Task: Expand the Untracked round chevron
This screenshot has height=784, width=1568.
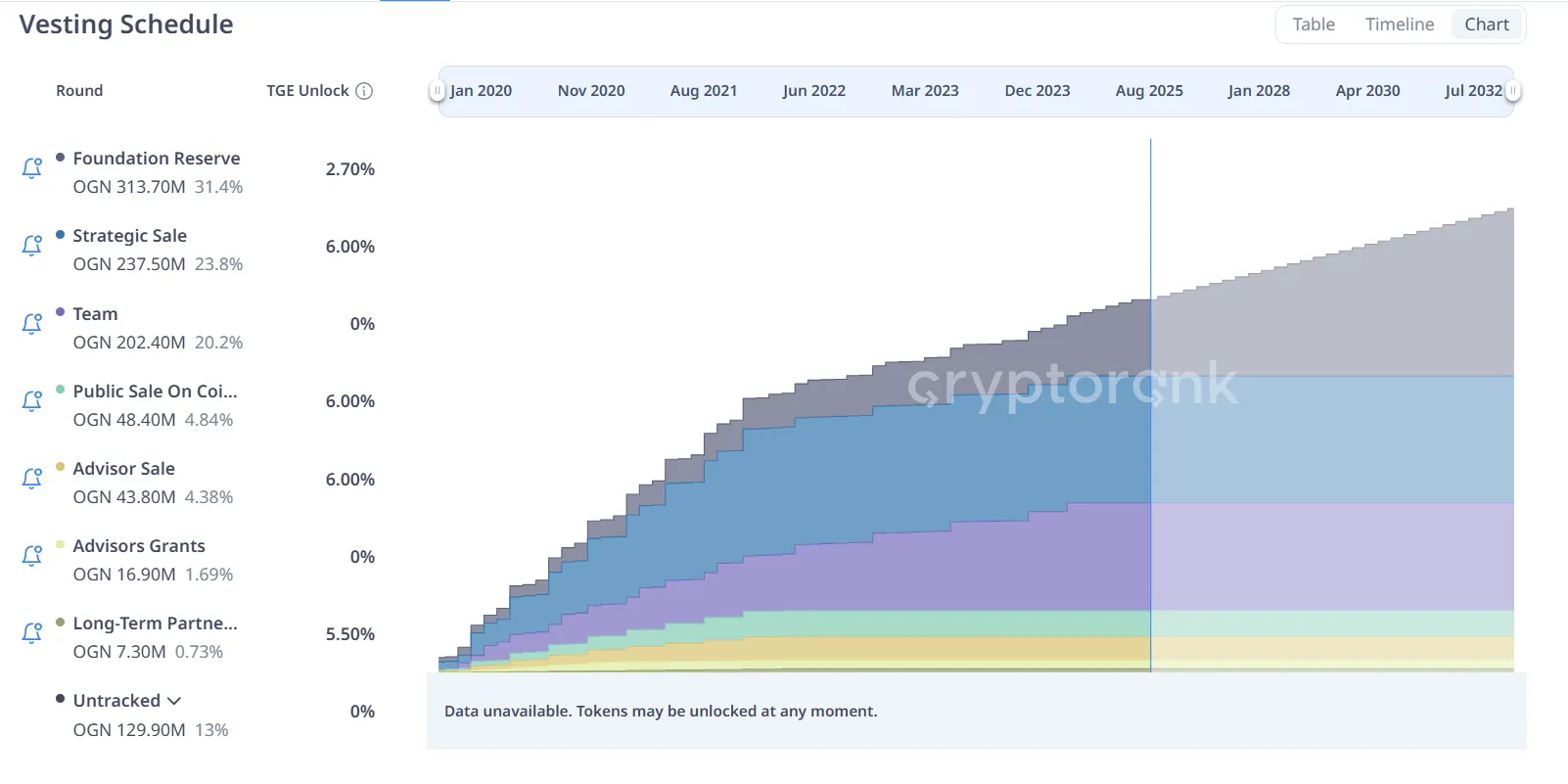Action: [x=174, y=701]
